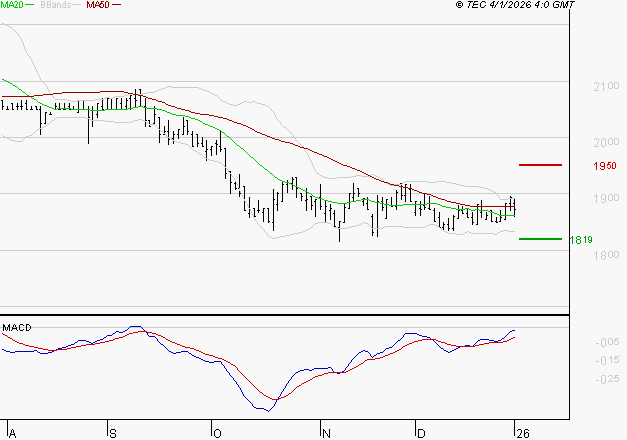Click the green support line marker
The image size is (627, 440).
click(x=541, y=239)
